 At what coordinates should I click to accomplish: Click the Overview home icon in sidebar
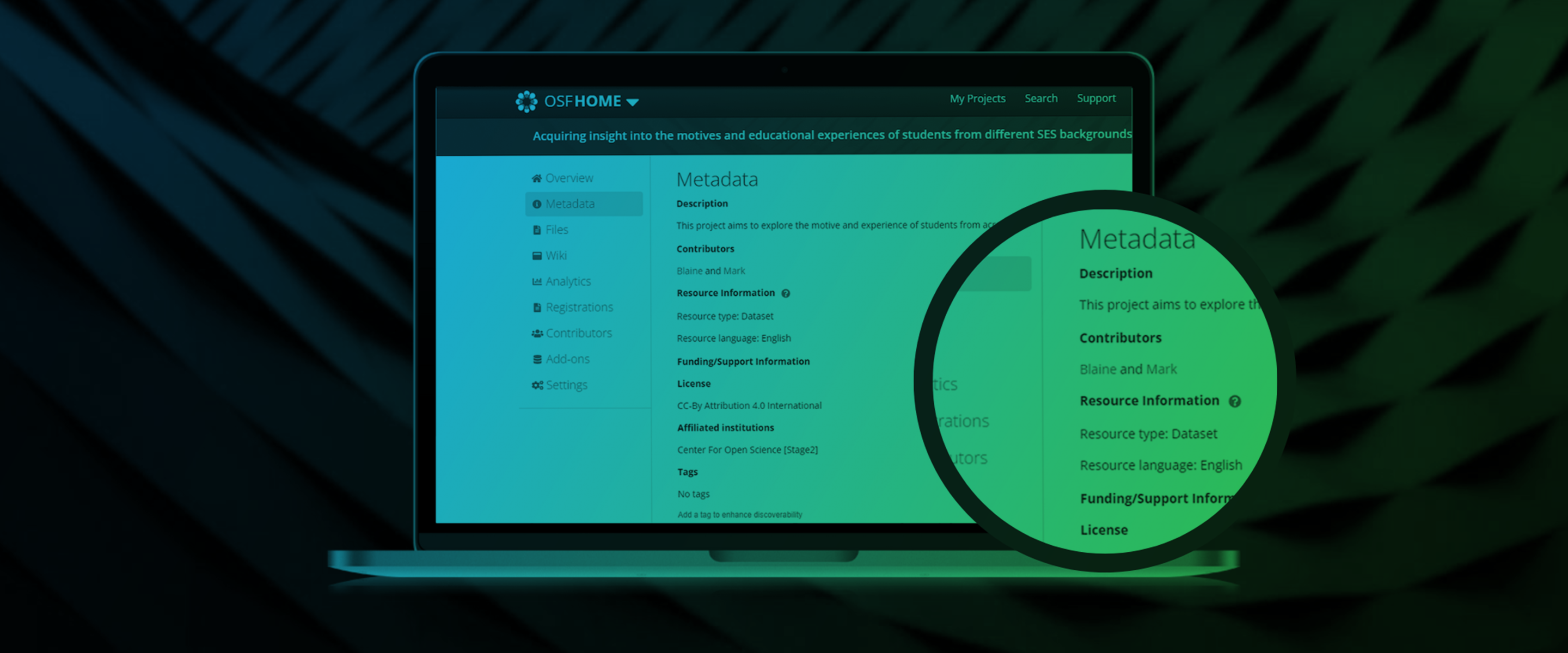(537, 178)
